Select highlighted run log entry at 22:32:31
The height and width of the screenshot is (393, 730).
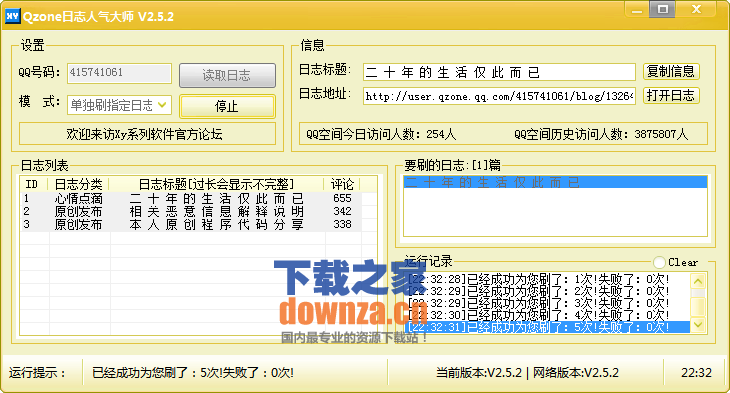pyautogui.click(x=548, y=327)
